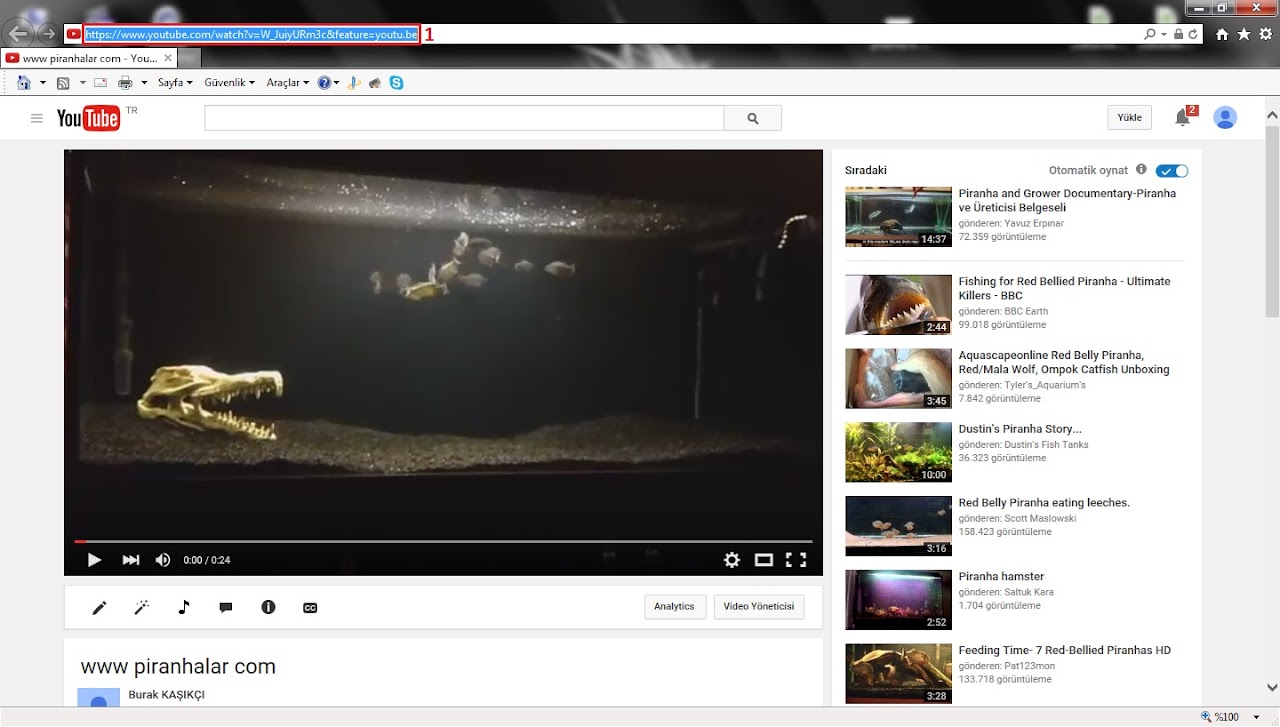Expand the Print dropdown arrow
The width and height of the screenshot is (1280, 727).
point(144,83)
